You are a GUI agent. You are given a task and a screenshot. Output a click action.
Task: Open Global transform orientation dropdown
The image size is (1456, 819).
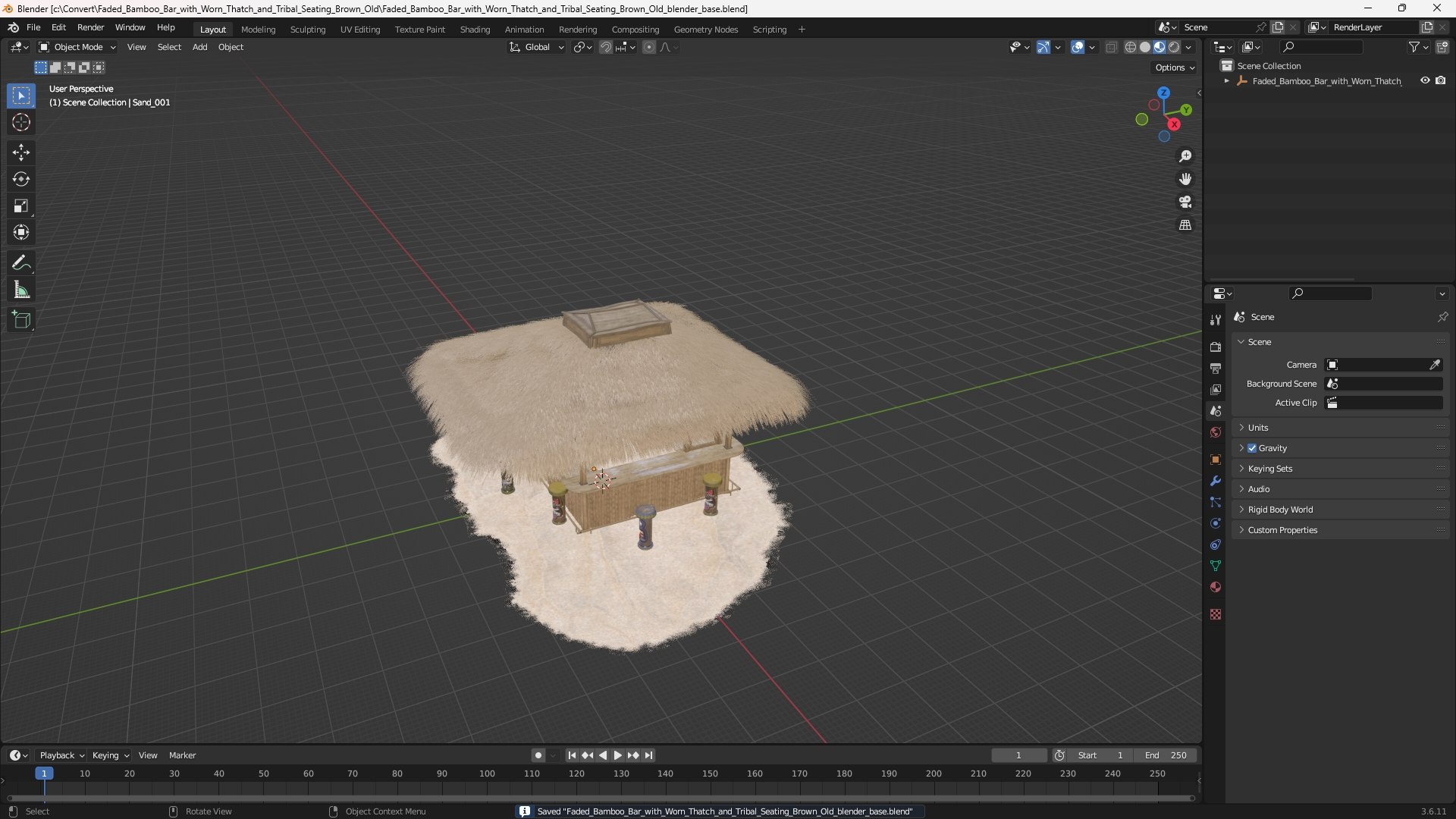coord(537,47)
